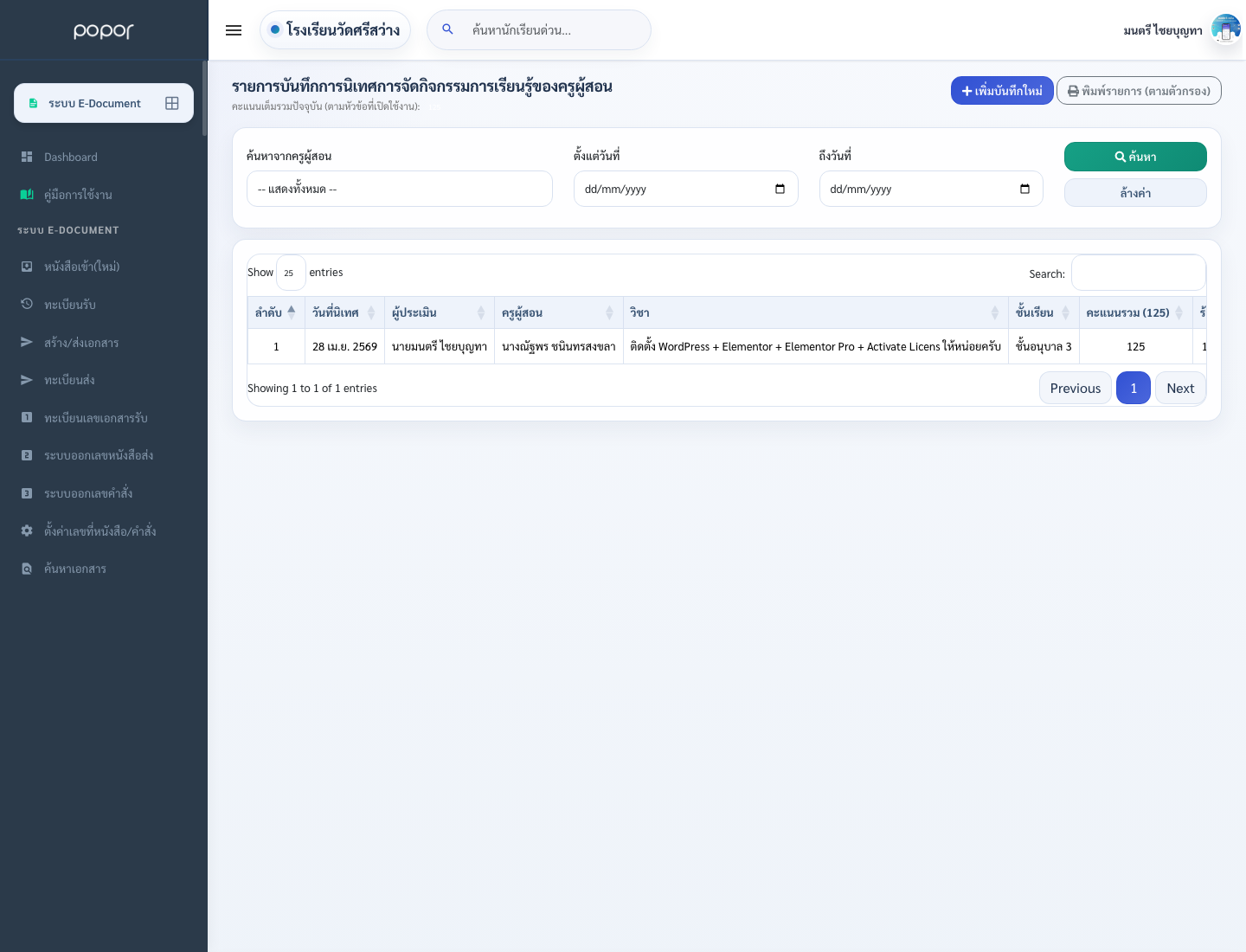Focus the table Search input field

(x=1139, y=273)
